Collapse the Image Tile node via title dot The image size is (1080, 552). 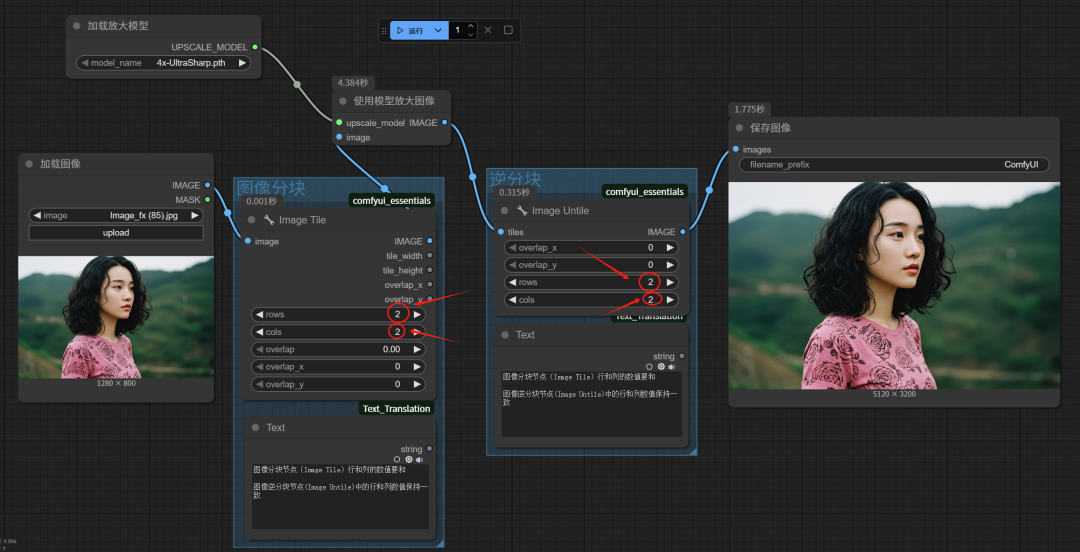pyautogui.click(x=252, y=220)
